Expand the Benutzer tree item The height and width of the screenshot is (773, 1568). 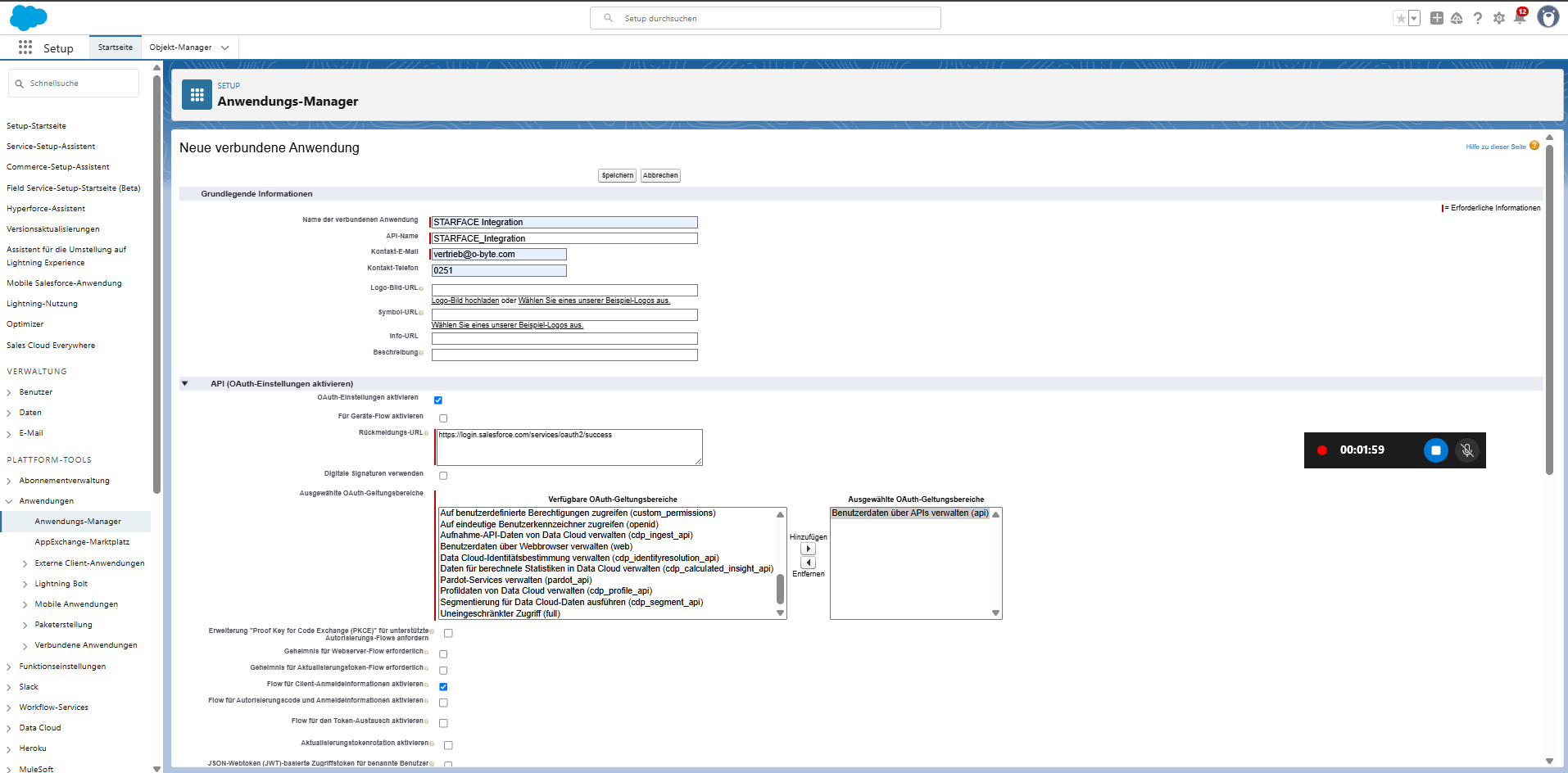point(9,392)
